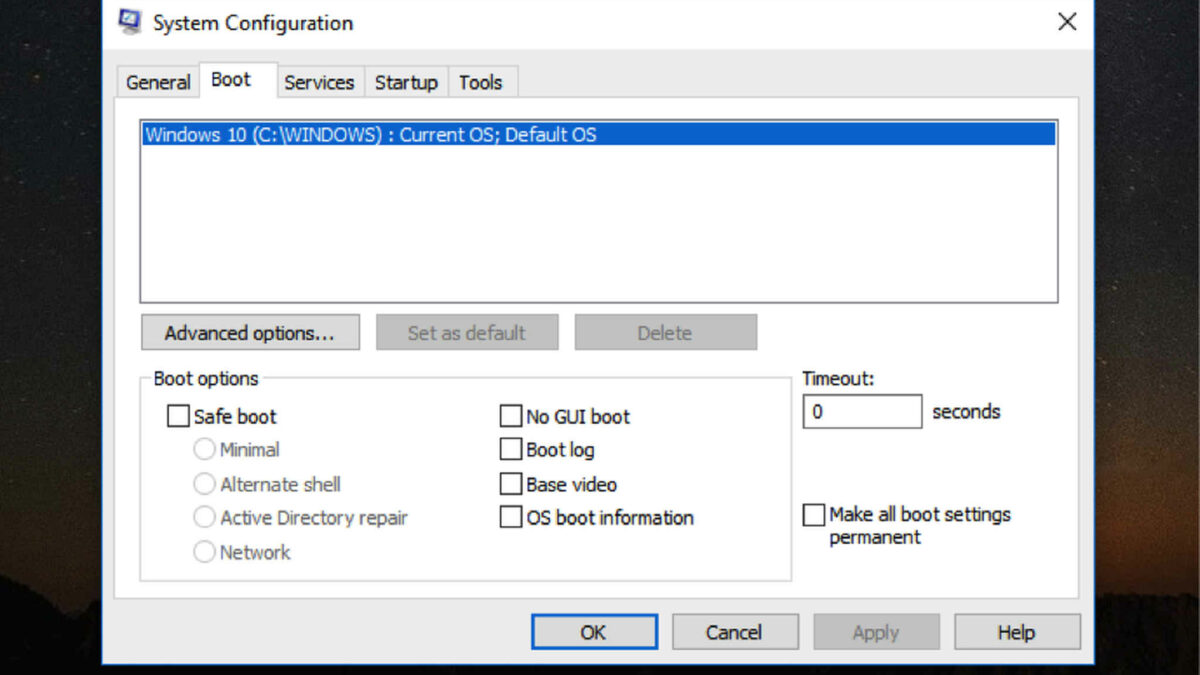Viewport: 1200px width, 675px height.
Task: Enable OS boot information checkbox
Action: (511, 517)
